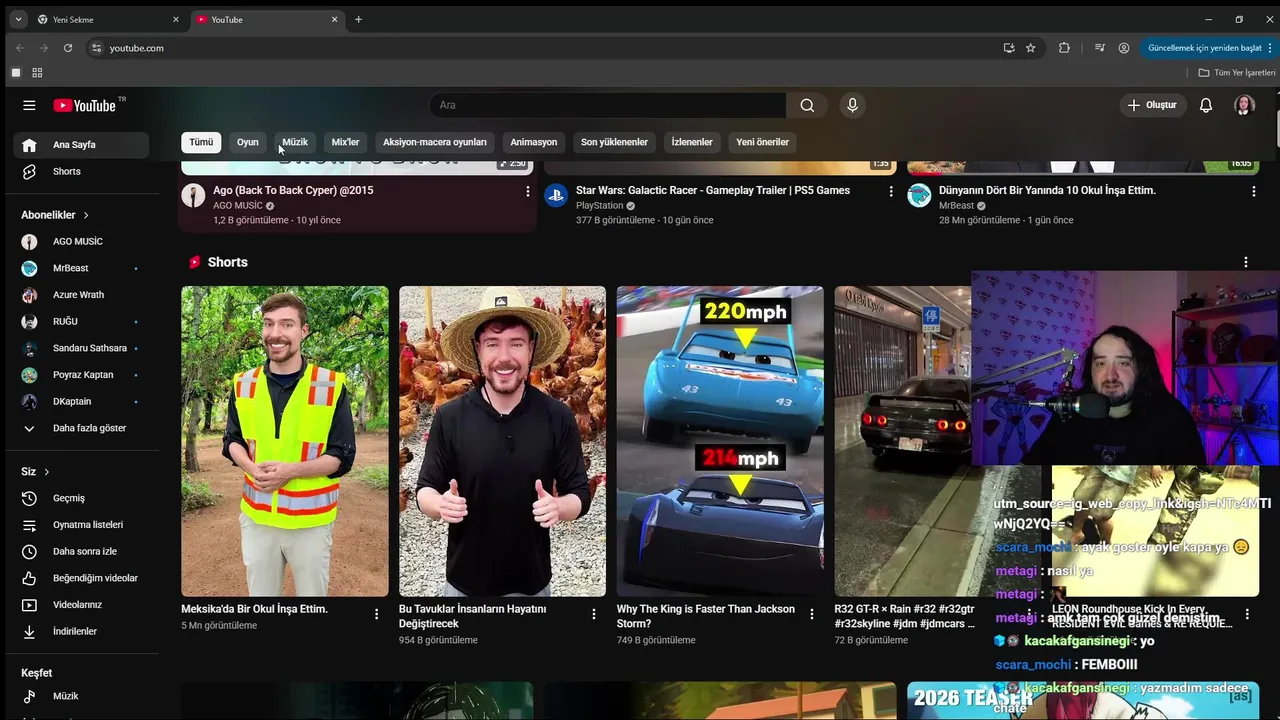The width and height of the screenshot is (1280, 720).
Task: Expand the Siz section chevron
Action: pyautogui.click(x=46, y=472)
